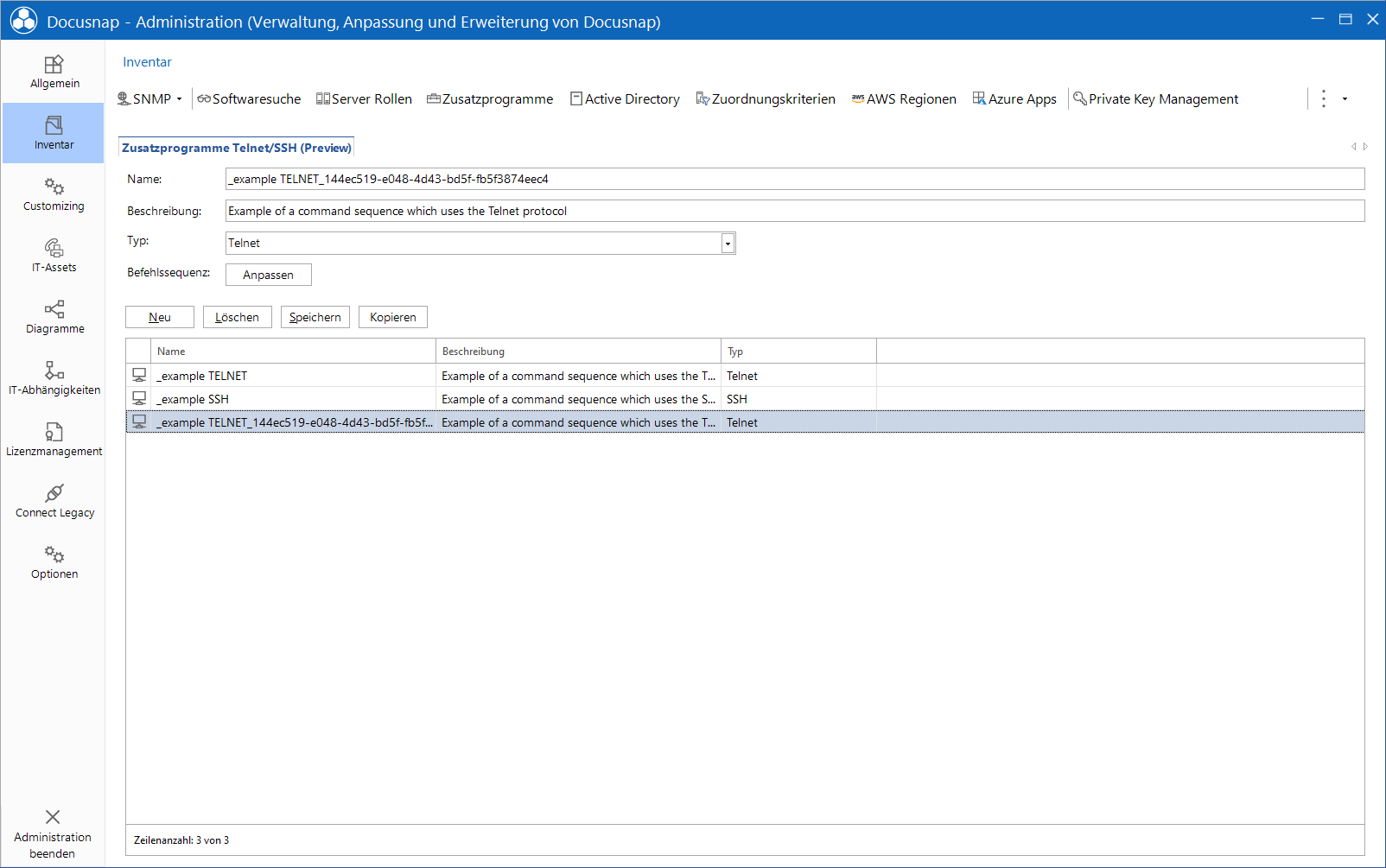Click Administration beenden X icon
The image size is (1386, 868).
53,817
